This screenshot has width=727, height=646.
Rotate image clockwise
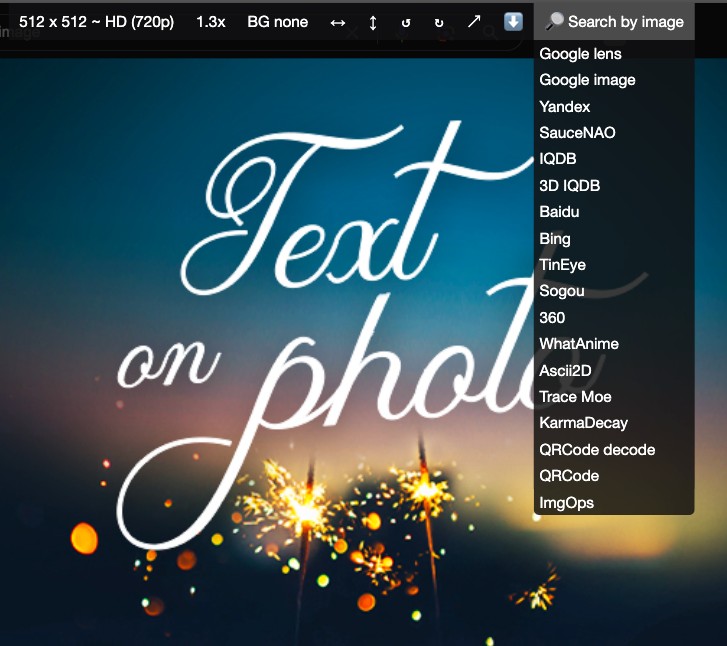tap(439, 22)
